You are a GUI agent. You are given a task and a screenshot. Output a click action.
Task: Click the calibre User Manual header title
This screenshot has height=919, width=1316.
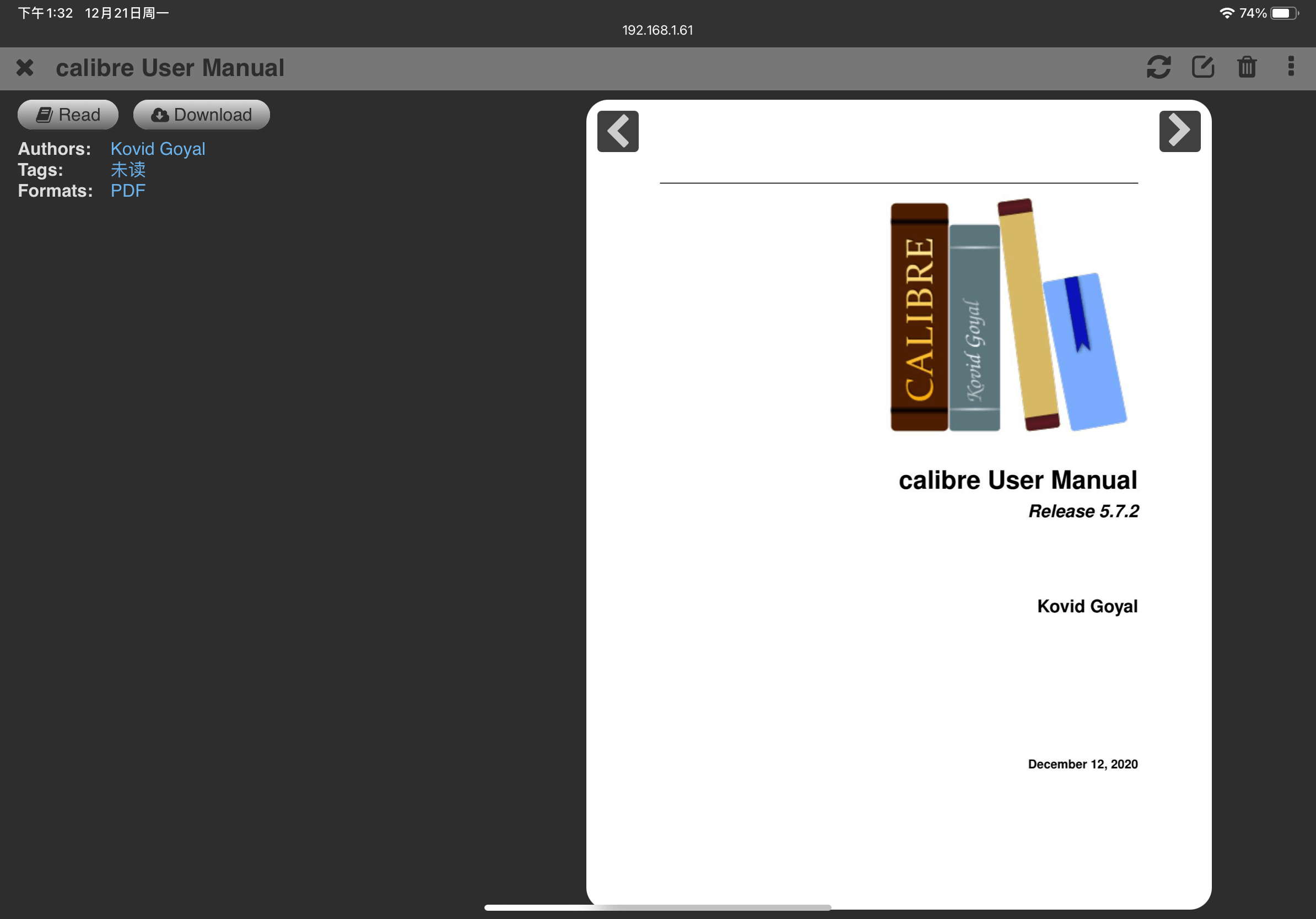coord(170,68)
